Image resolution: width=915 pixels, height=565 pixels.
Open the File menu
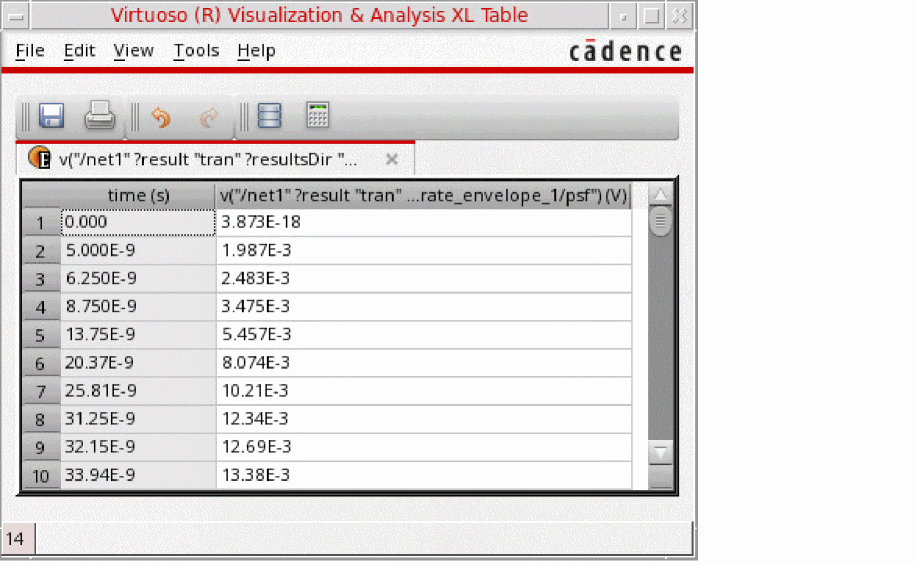coord(30,51)
